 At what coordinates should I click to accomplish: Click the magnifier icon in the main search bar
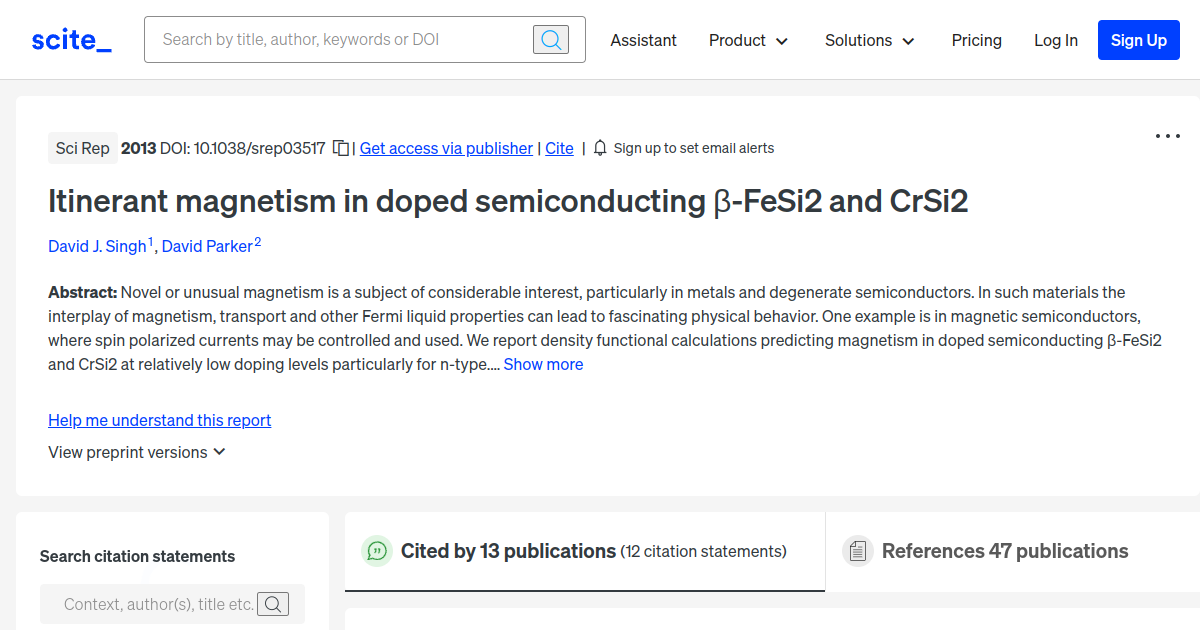(x=550, y=39)
